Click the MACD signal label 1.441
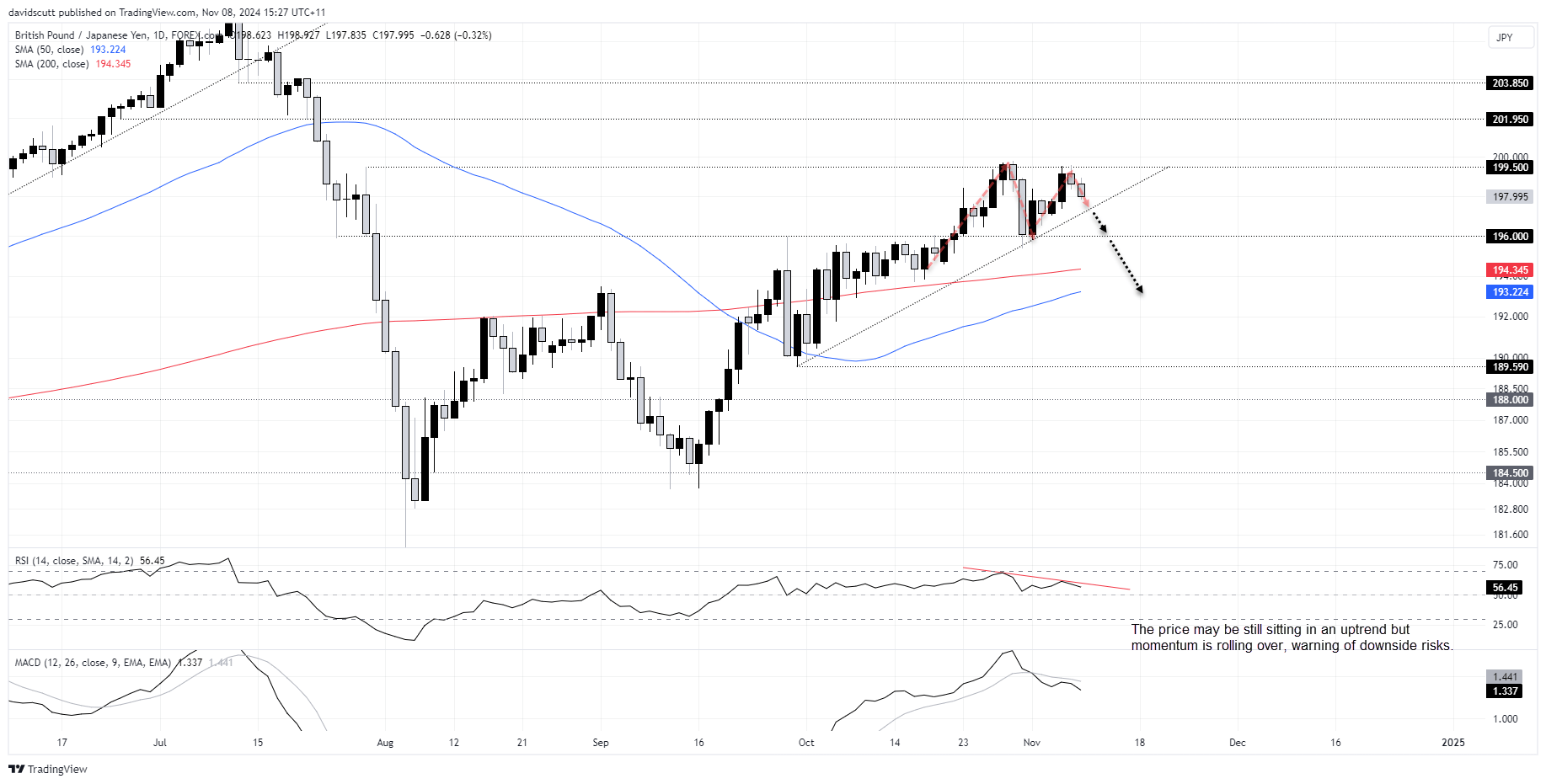The height and width of the screenshot is (784, 1546). coord(1505,677)
